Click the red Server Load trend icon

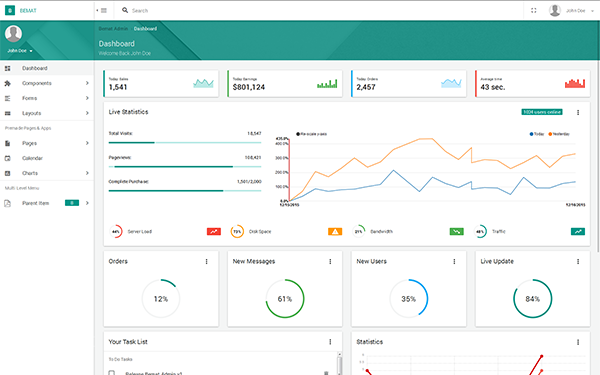(214, 232)
